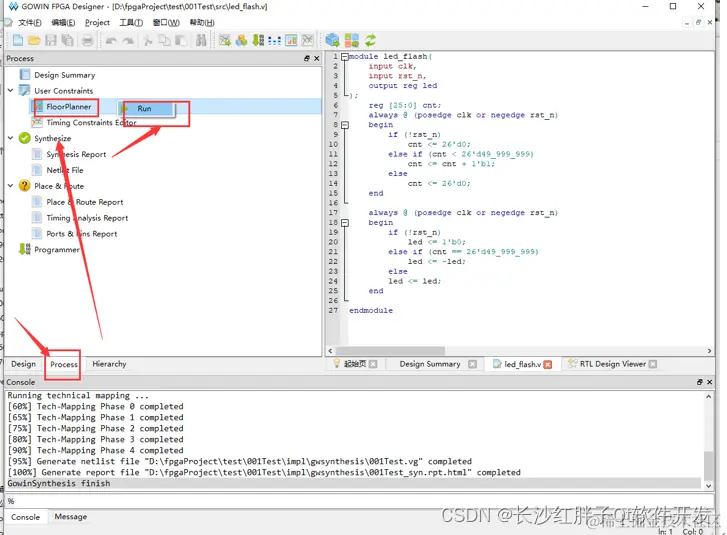Select the Console bottom tab
727x535 pixels.
point(26,517)
